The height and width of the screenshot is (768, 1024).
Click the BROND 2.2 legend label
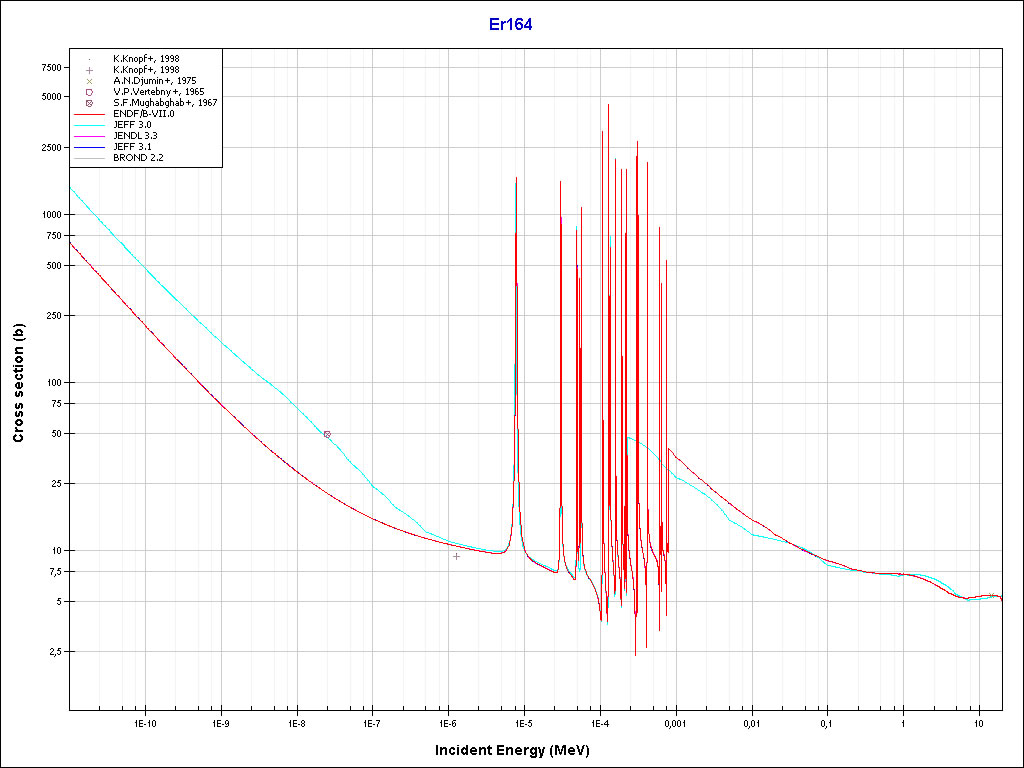coord(137,158)
